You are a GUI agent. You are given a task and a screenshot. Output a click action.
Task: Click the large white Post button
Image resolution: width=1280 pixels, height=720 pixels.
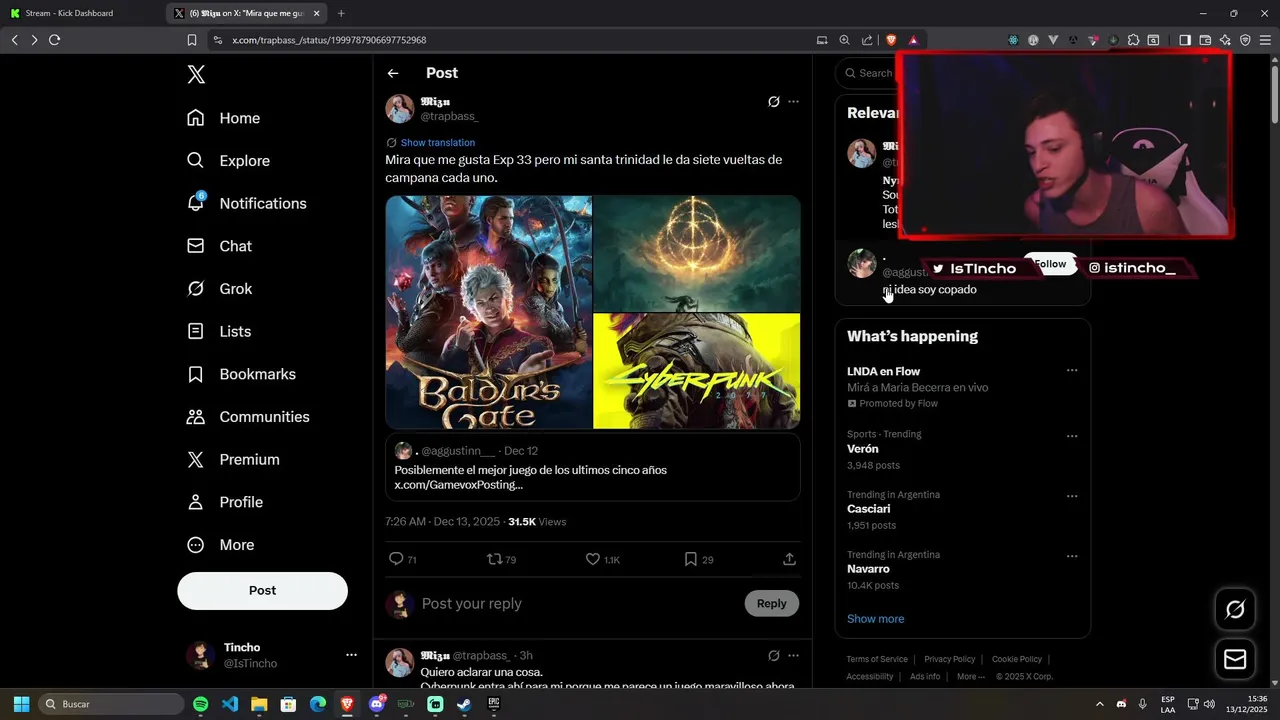coord(263,591)
